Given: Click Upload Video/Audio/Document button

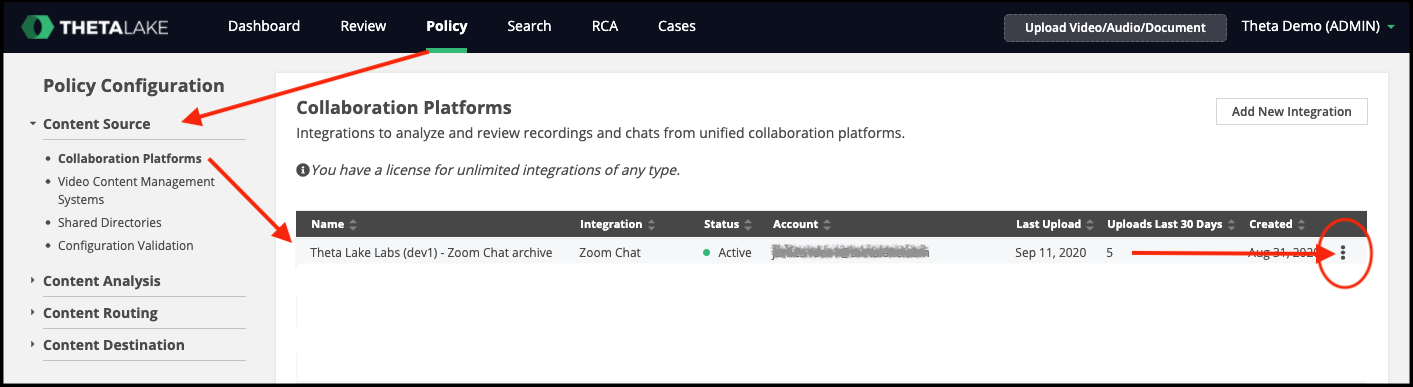Looking at the screenshot, I should click(x=1115, y=27).
